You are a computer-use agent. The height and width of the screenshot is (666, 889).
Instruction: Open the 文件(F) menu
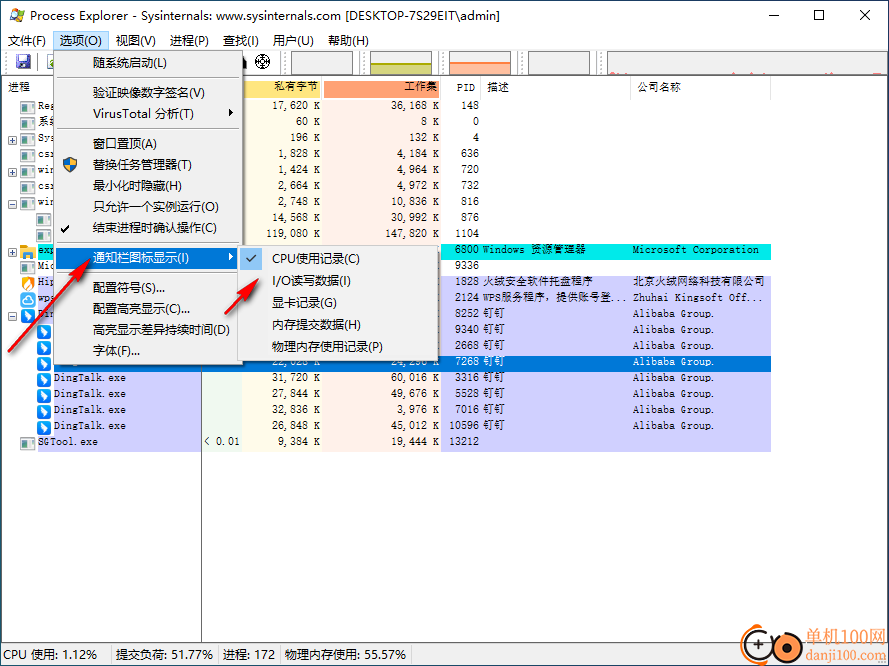pos(27,41)
